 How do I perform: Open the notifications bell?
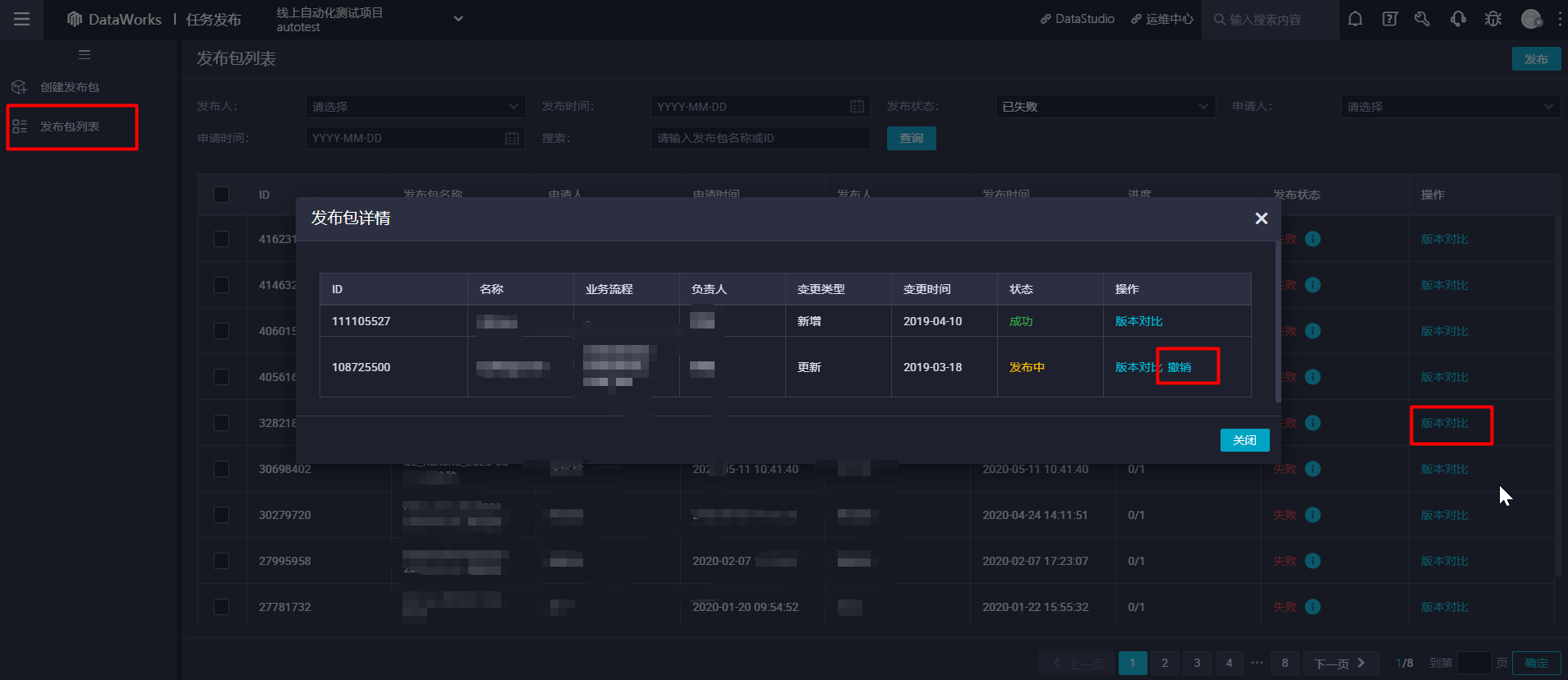[x=1355, y=19]
